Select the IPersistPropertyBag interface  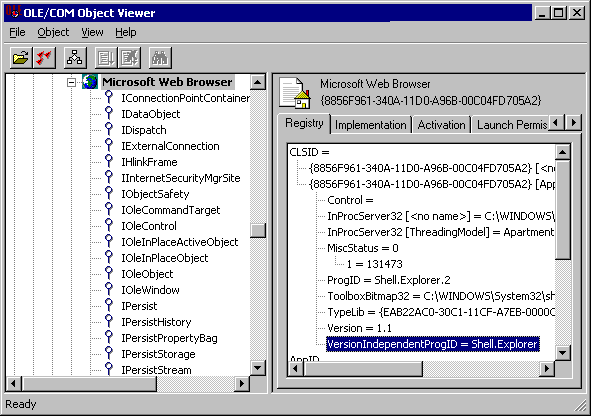(169, 338)
